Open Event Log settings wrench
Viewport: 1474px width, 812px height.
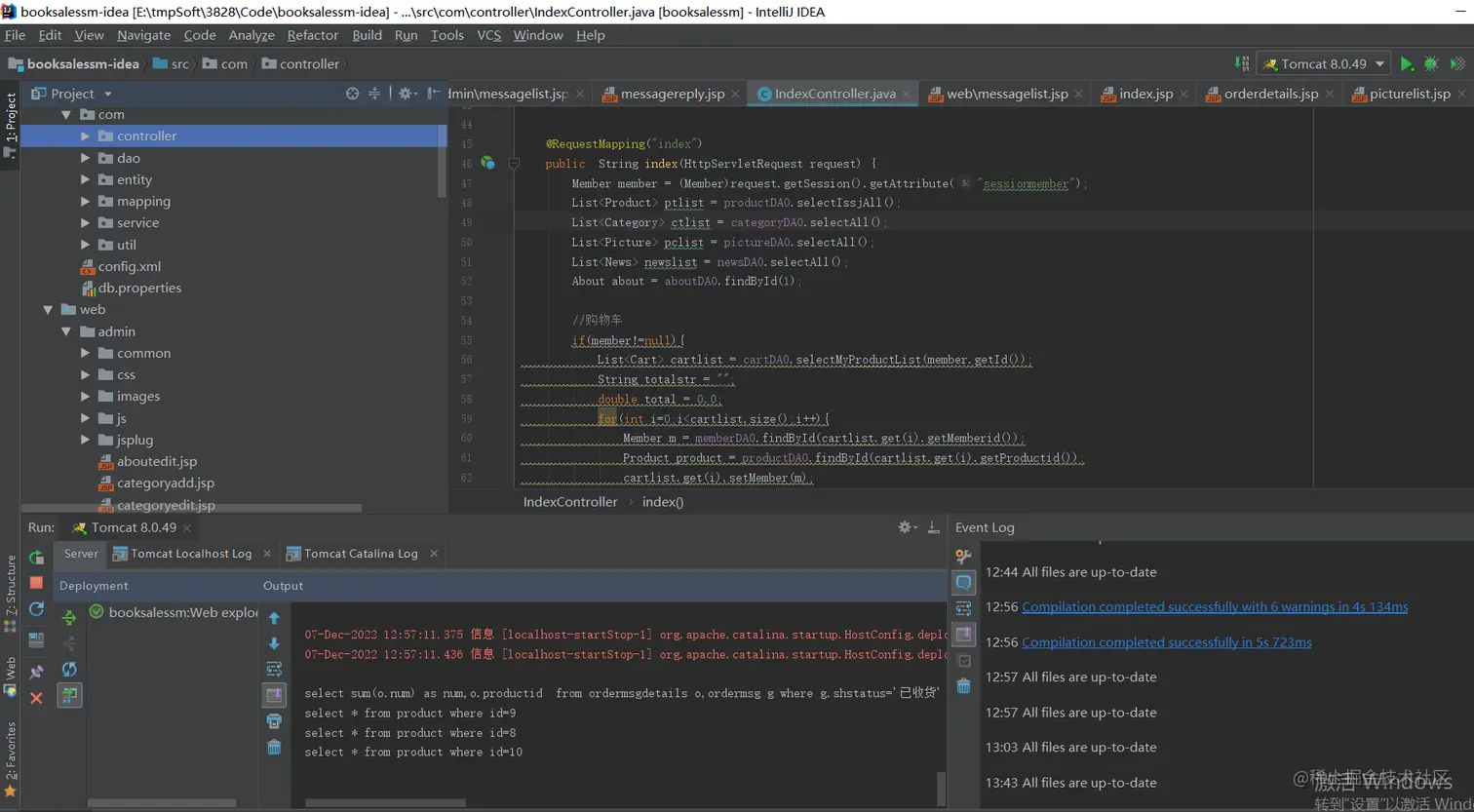pos(963,557)
